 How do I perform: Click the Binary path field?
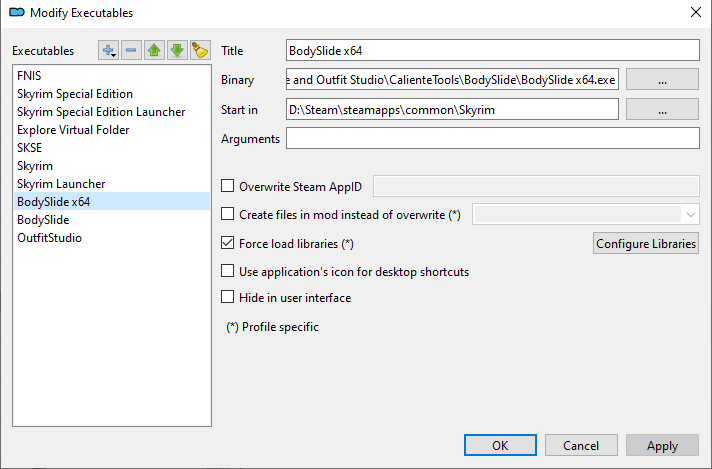point(452,79)
